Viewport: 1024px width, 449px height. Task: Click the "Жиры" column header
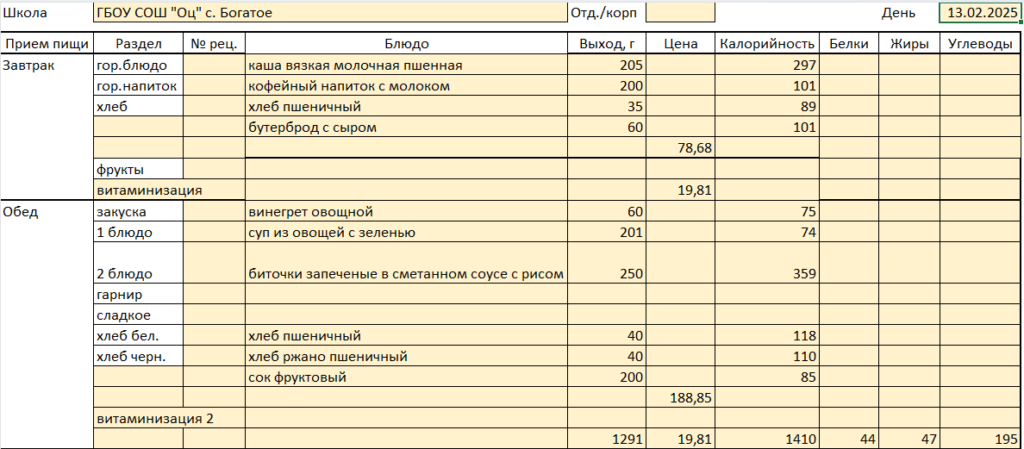(x=909, y=44)
